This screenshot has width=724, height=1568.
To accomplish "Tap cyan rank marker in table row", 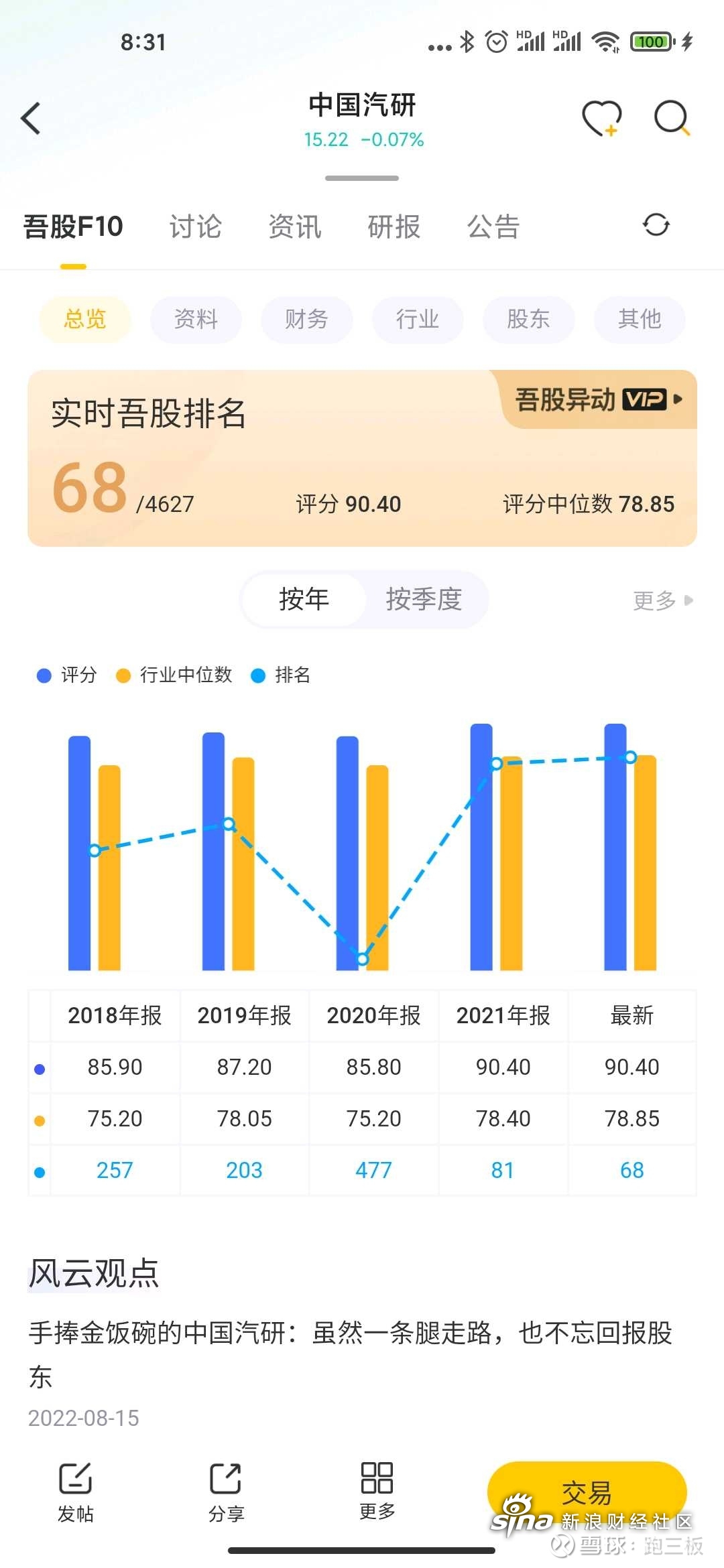I will coord(40,1172).
